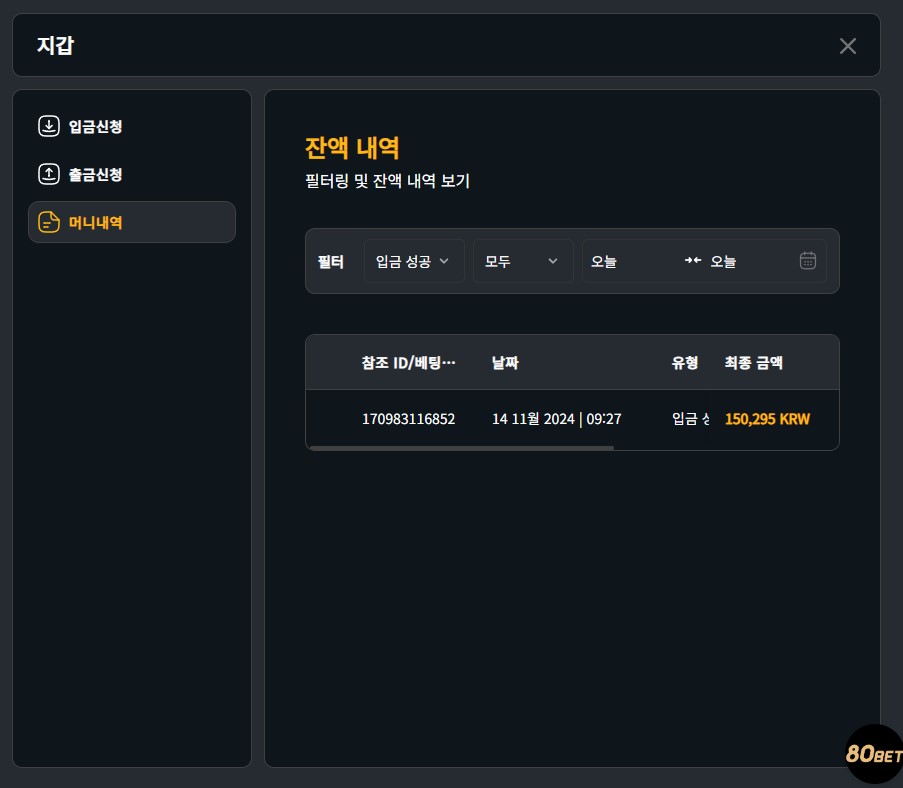The height and width of the screenshot is (788, 903).
Task: Click the 80BET logo badge
Action: [x=874, y=753]
